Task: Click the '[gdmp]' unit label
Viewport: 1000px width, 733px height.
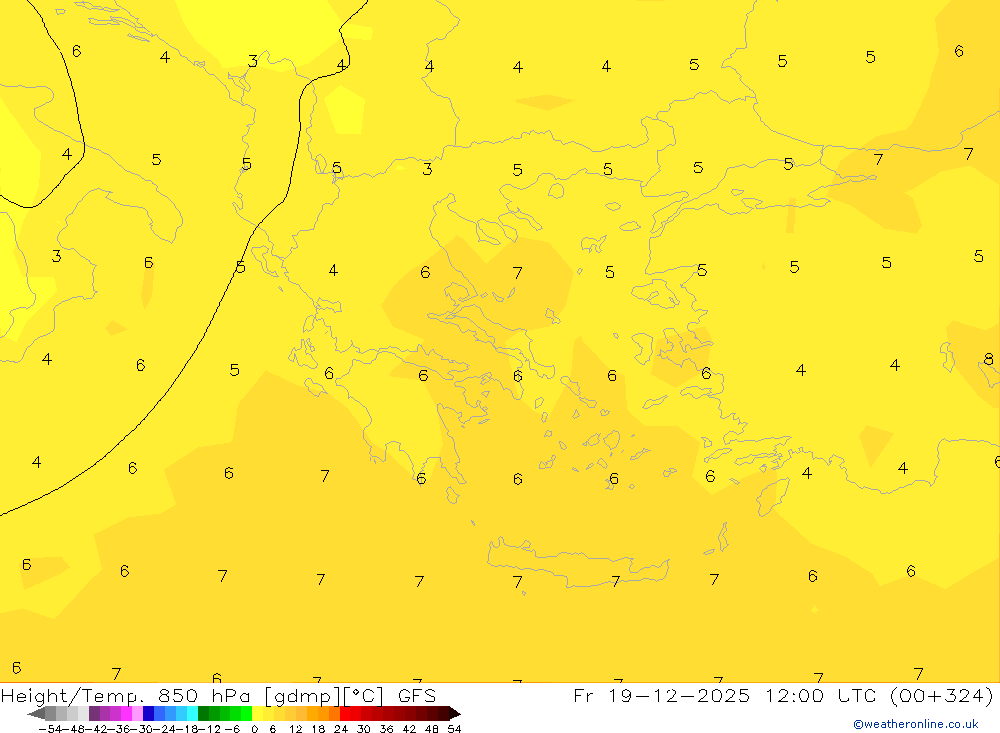Action: click(304, 696)
